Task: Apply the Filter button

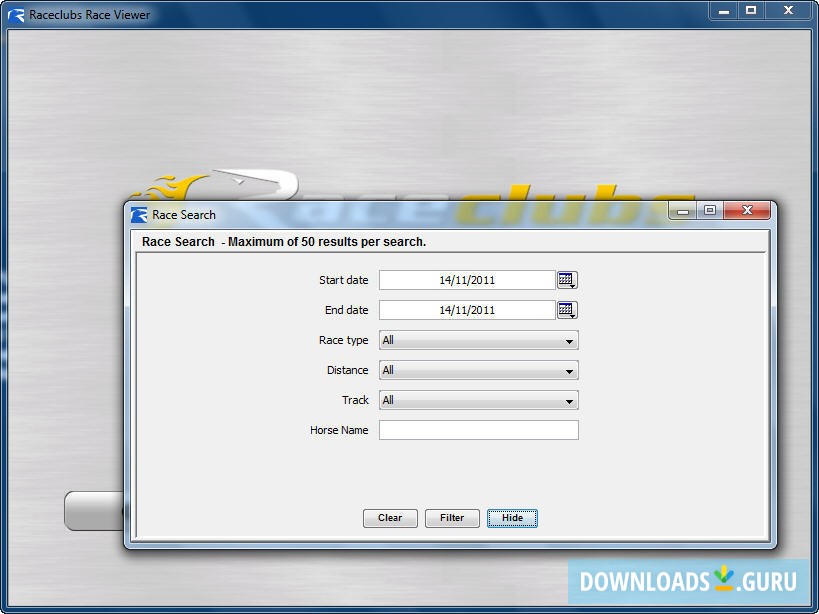Action: pos(452,518)
